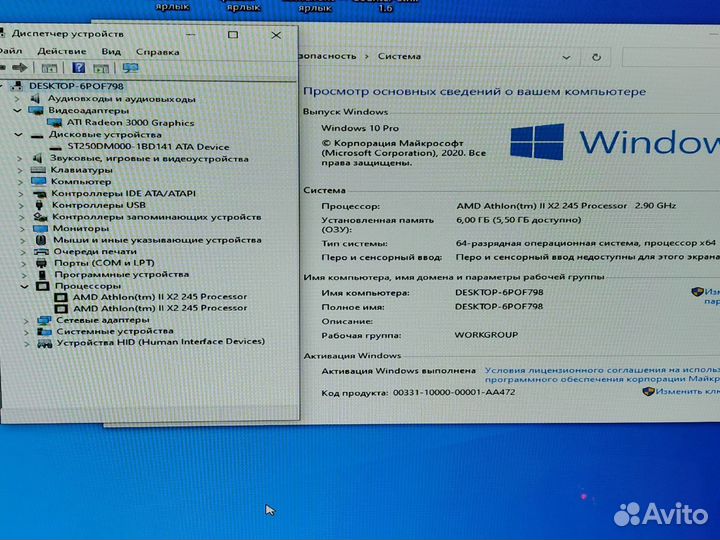This screenshot has width=720, height=540.
Task: Collapse the Процессоры node
Action: (x=25, y=286)
